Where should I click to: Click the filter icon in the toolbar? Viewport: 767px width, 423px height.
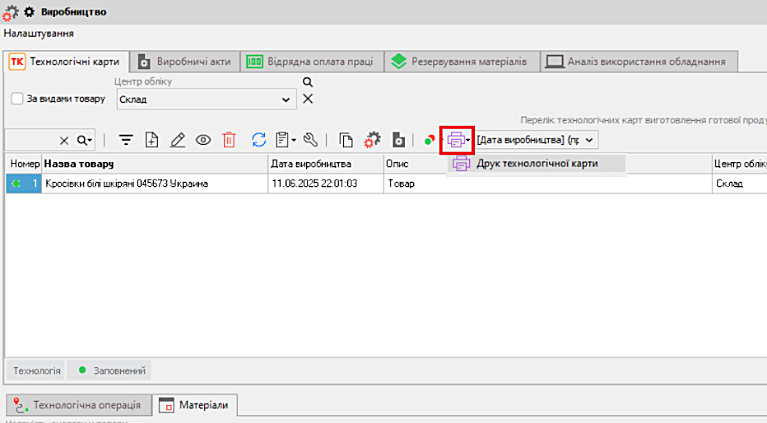pyautogui.click(x=126, y=141)
